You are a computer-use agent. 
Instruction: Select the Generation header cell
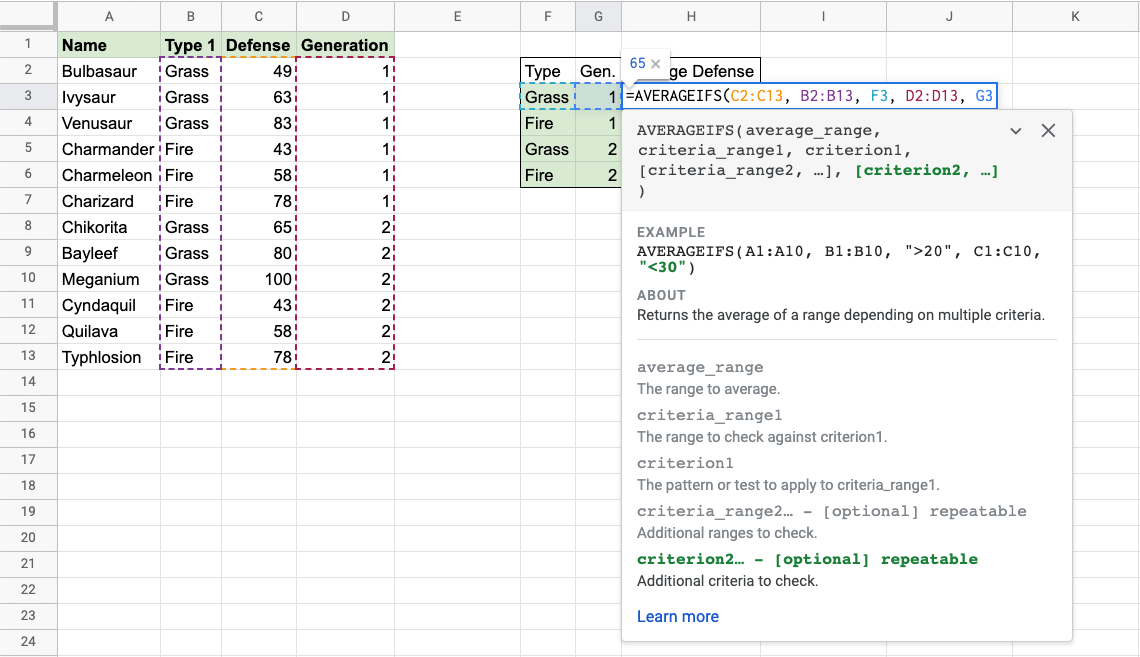tap(345, 45)
